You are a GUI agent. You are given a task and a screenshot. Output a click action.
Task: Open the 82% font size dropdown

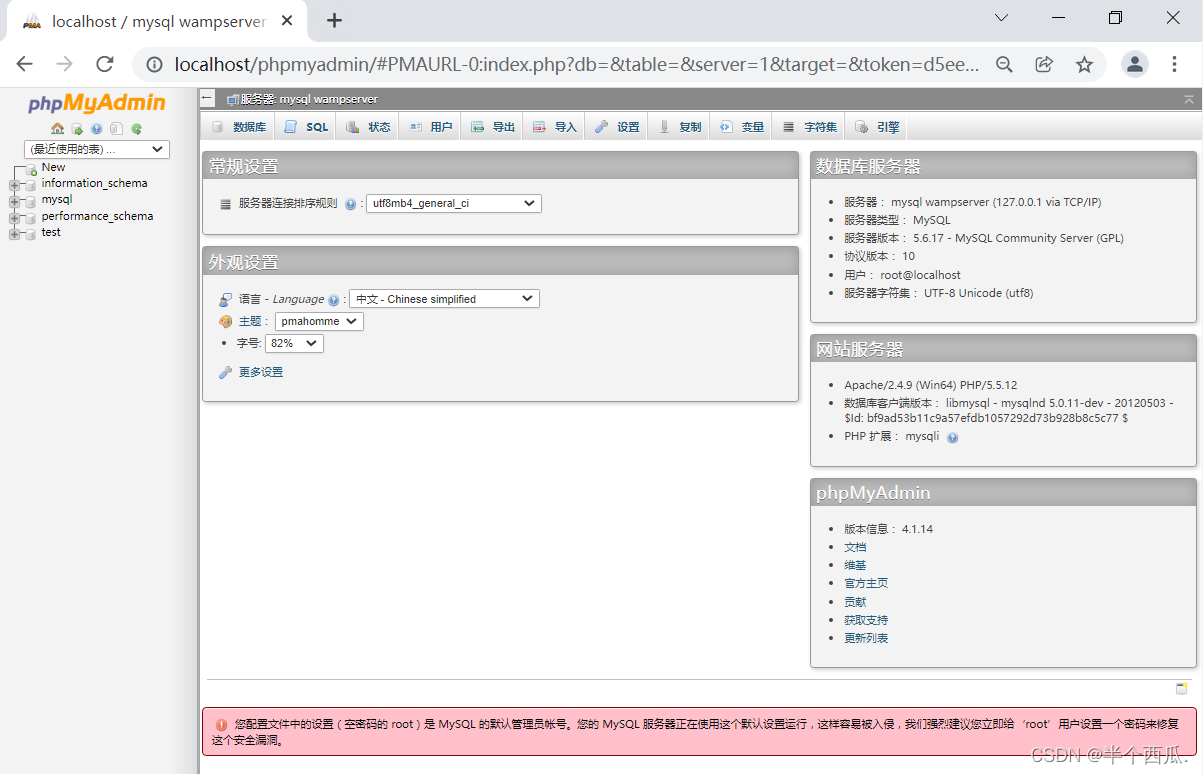(294, 343)
